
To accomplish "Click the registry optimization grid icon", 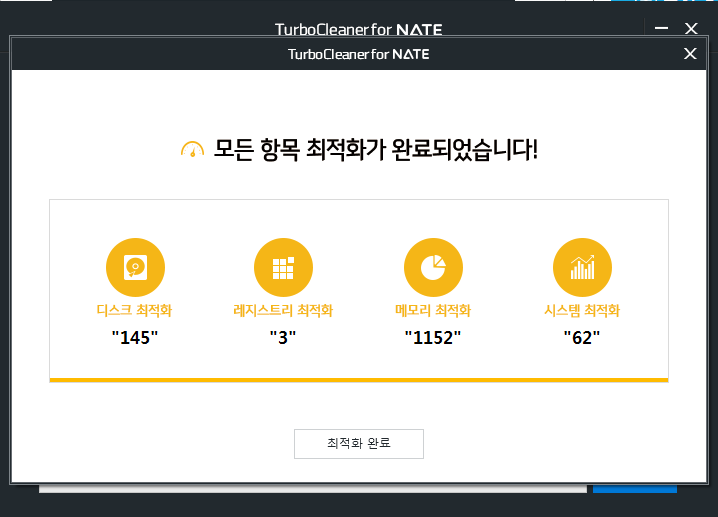I will point(283,267).
